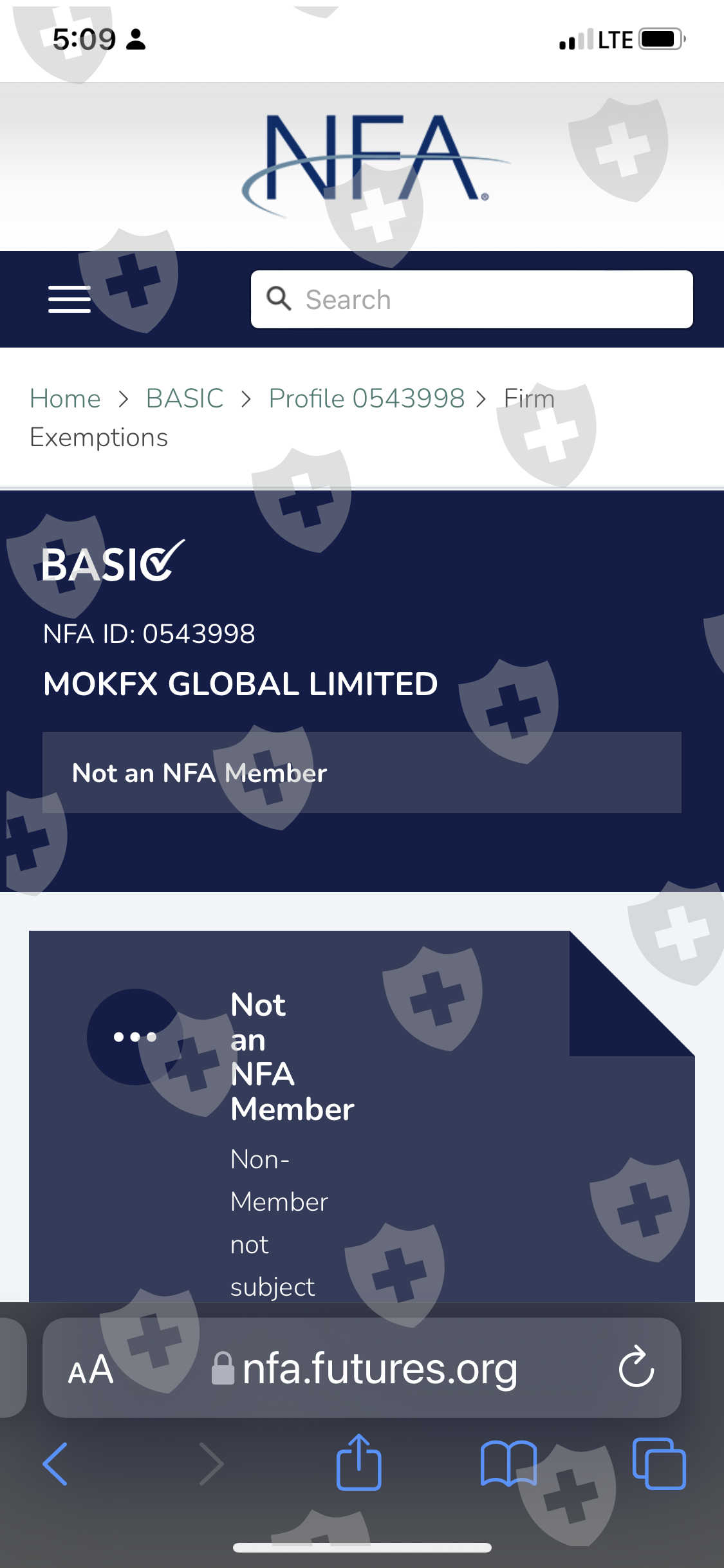Tap the Not an NFA Member card heading
The image size is (724, 1568).
click(292, 1056)
